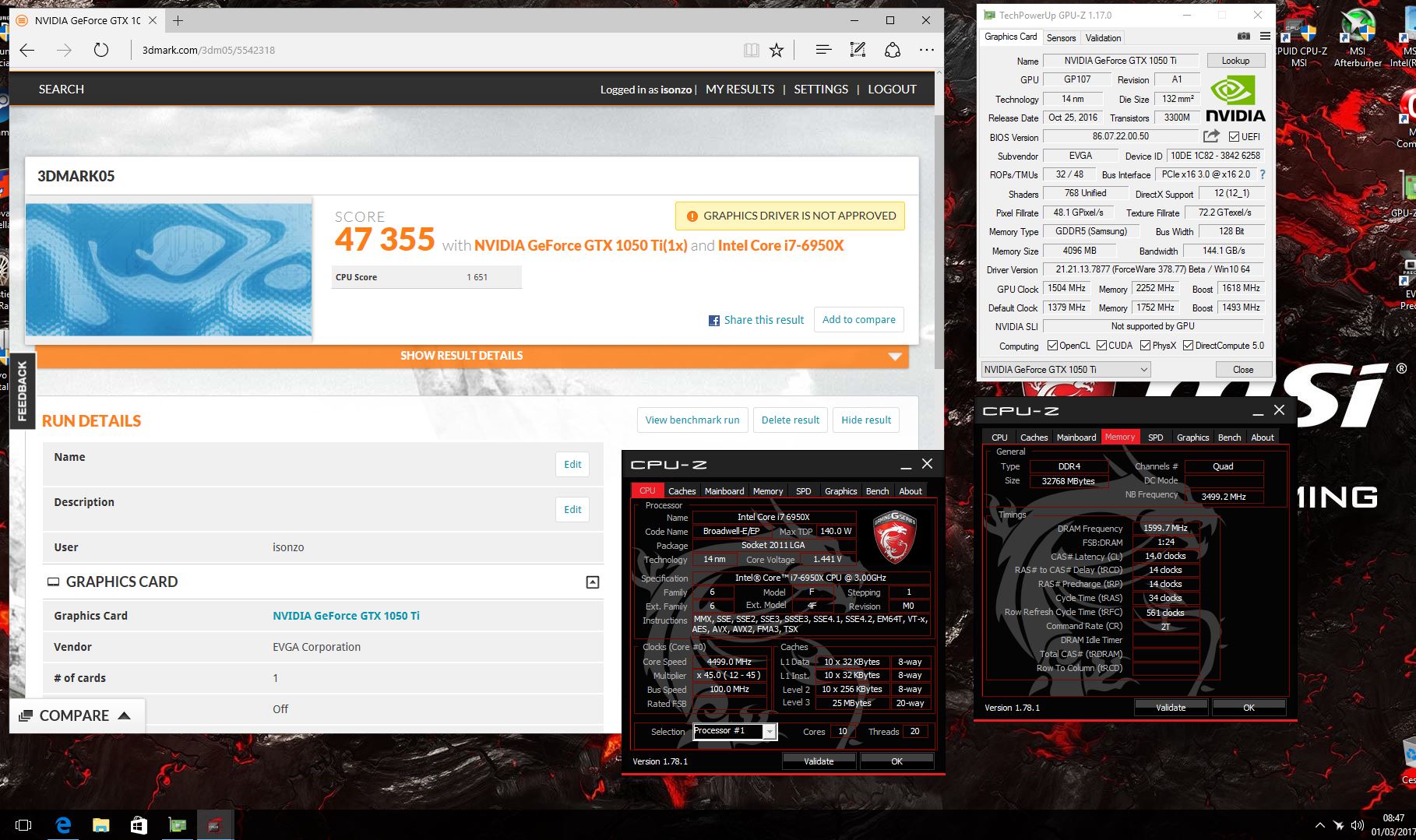Open MSI Afterburner desktop icon
The image size is (1416, 840).
[x=1357, y=39]
